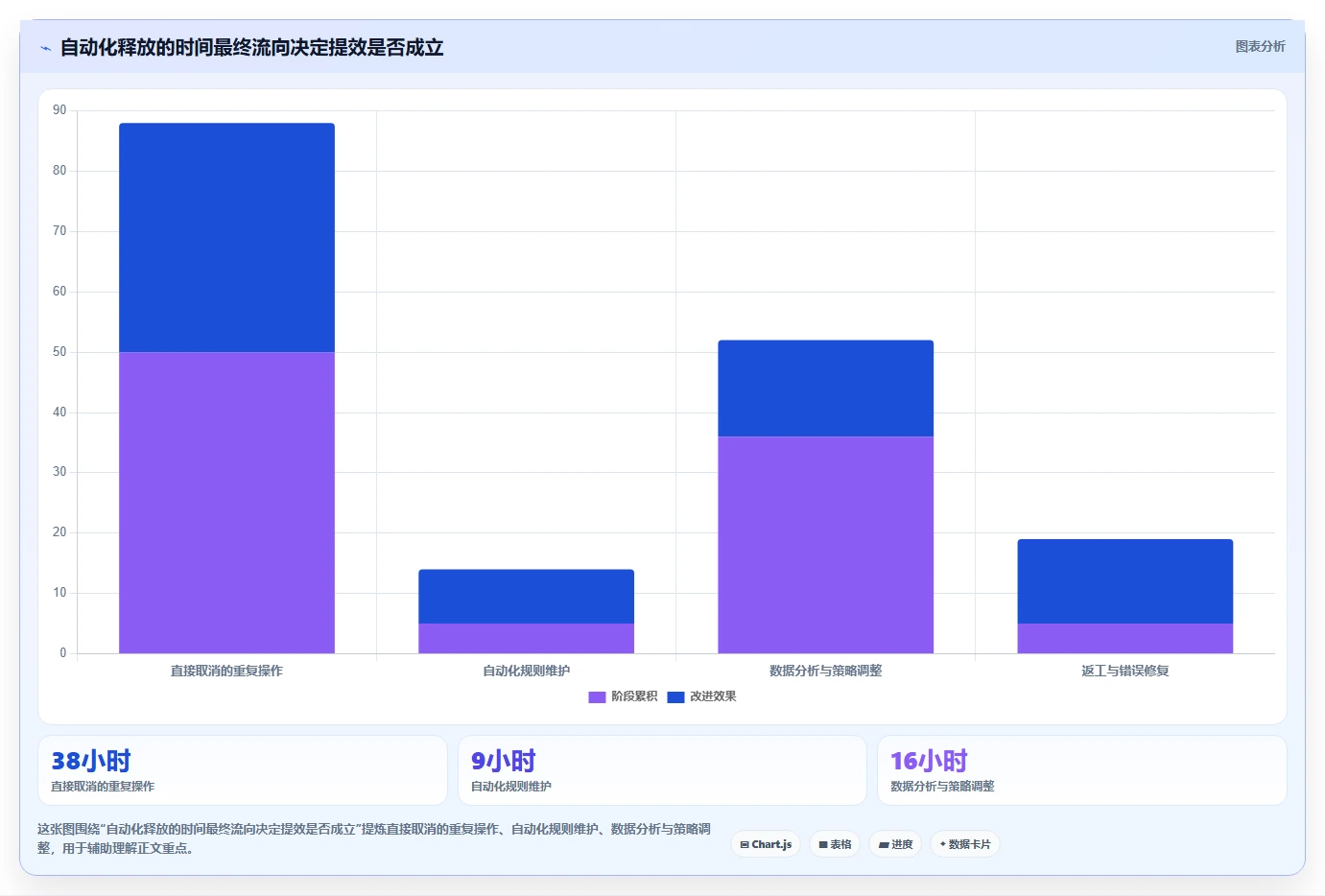This screenshot has height=896, width=1325.
Task: Click the x-axis label 数据分析与策略调整
Action: click(825, 671)
